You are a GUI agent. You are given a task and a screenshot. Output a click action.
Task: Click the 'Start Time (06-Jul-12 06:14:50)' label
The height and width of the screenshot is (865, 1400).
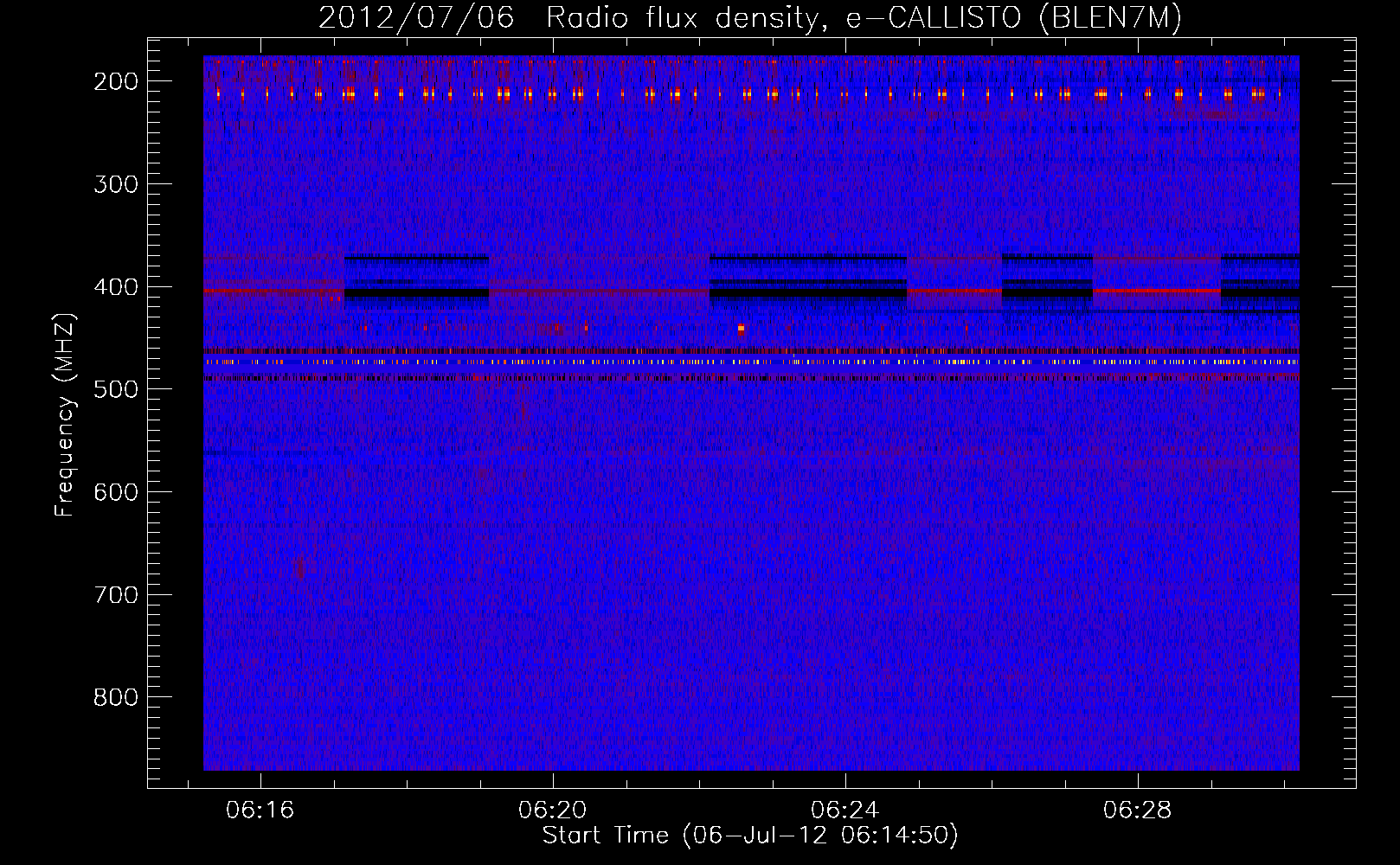click(750, 836)
